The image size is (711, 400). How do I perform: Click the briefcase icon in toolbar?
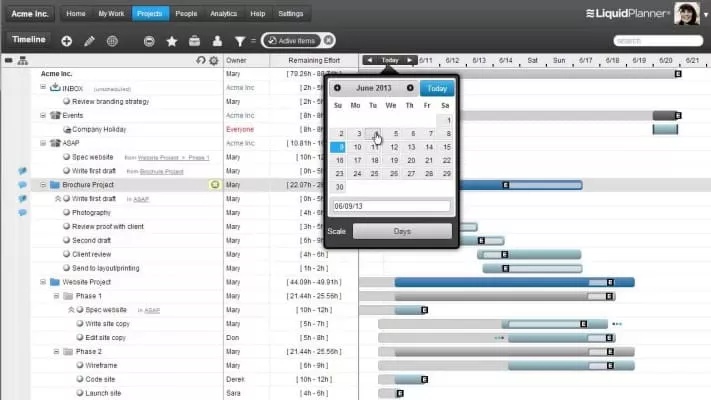(193, 41)
